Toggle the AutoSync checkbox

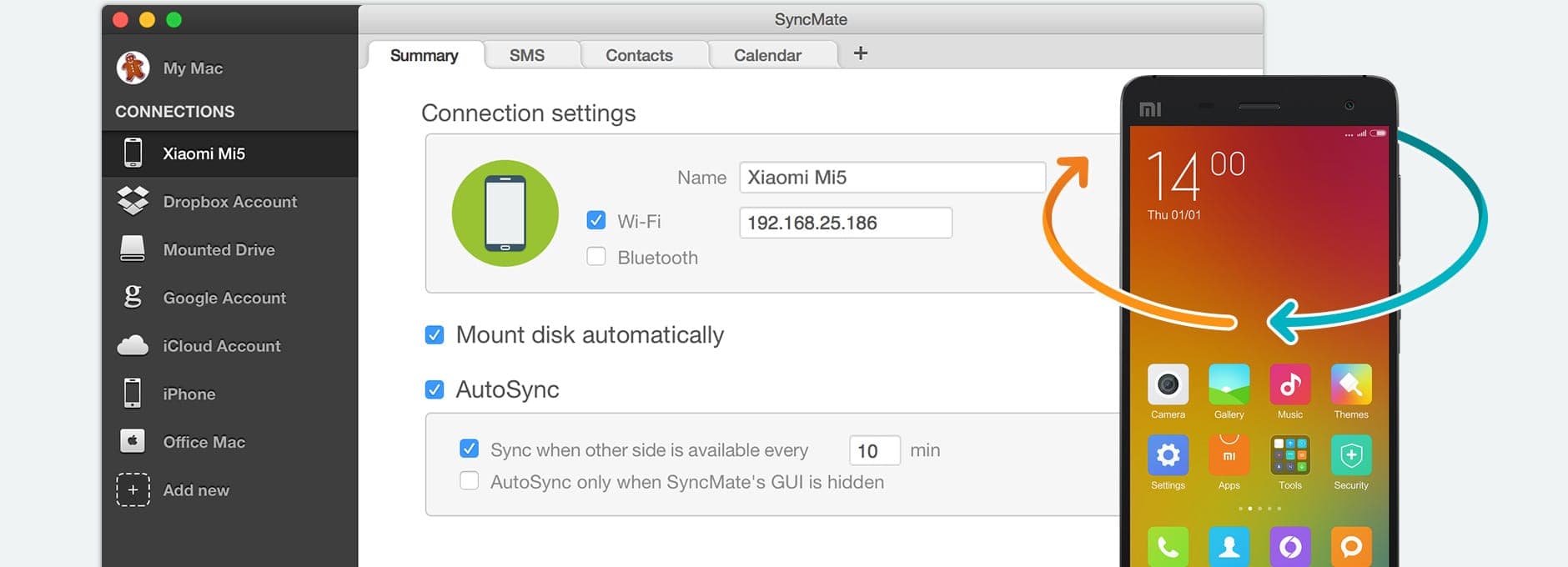pyautogui.click(x=435, y=389)
